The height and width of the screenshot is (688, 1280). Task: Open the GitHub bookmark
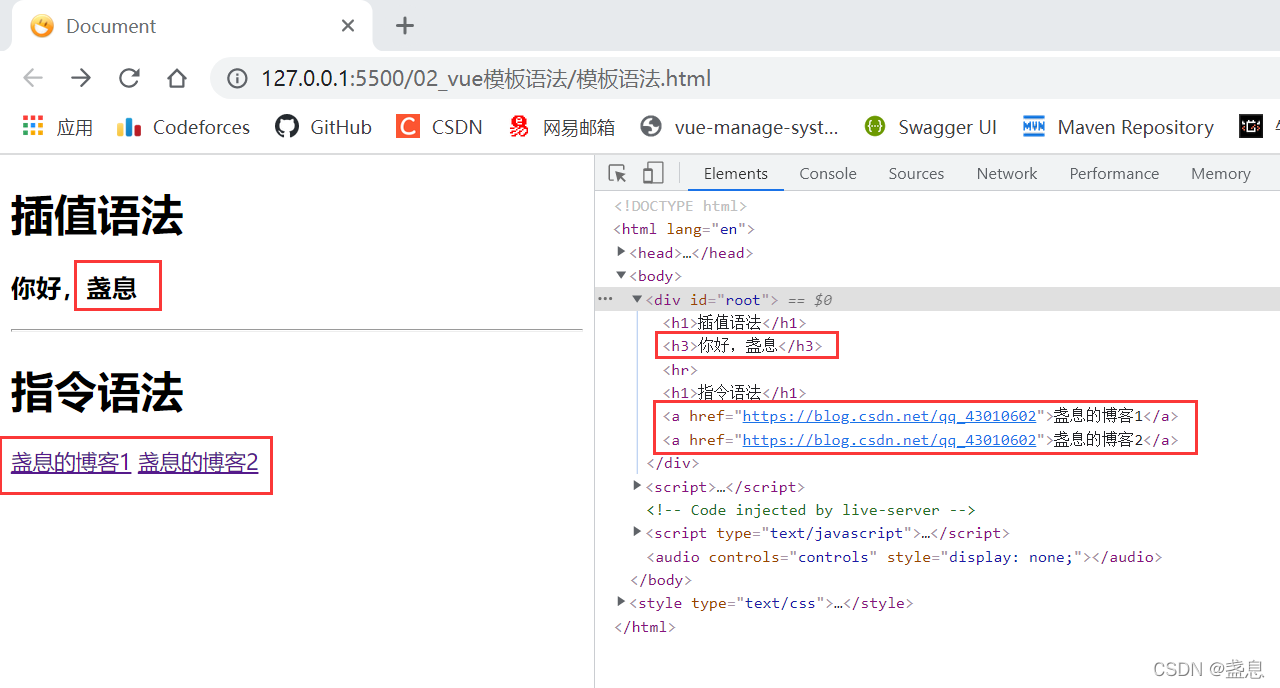(x=324, y=127)
